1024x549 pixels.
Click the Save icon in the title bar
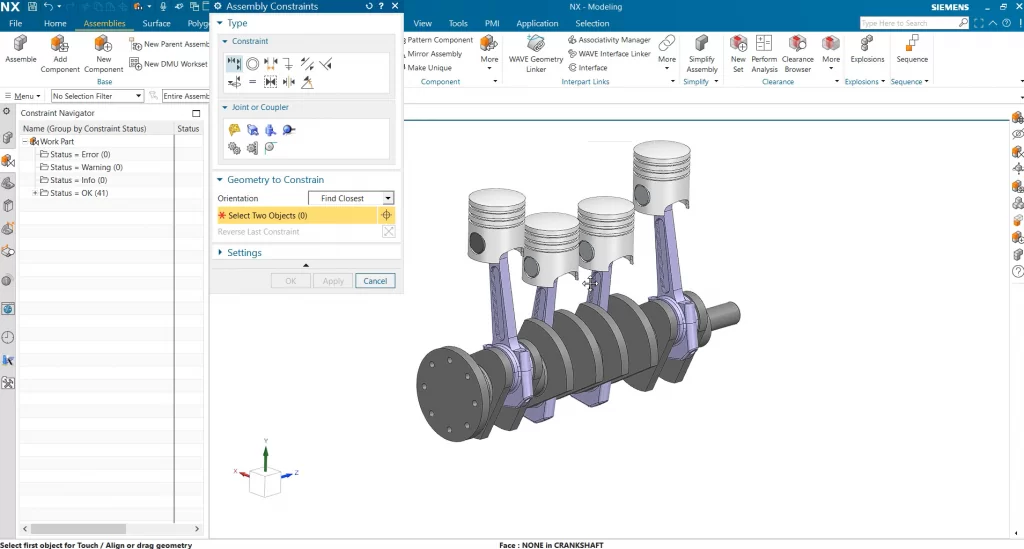32,7
